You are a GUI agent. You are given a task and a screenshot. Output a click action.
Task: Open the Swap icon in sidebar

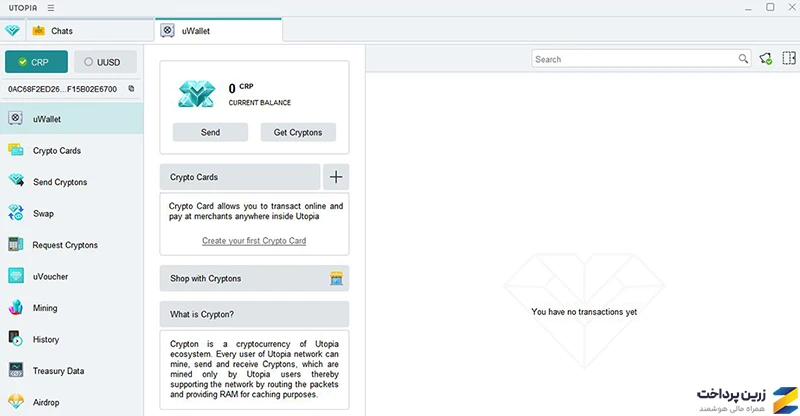tap(16, 213)
